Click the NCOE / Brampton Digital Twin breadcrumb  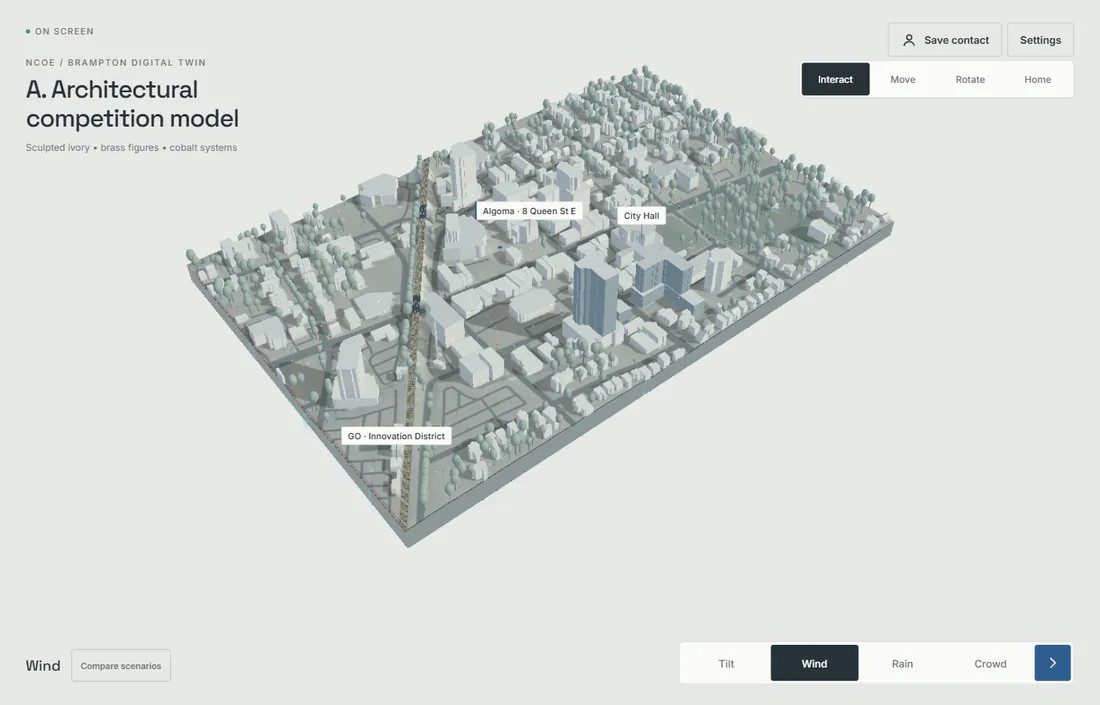coord(116,62)
